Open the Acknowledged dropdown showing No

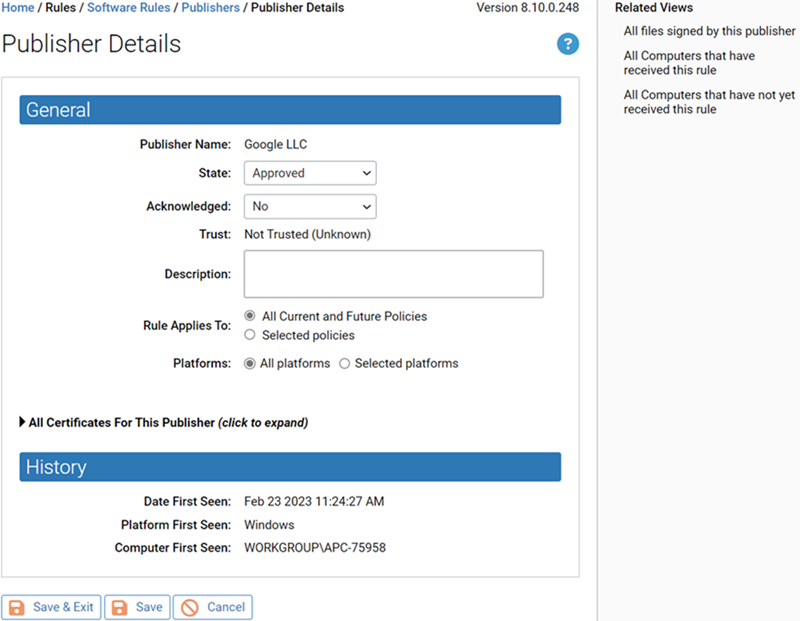(x=309, y=206)
